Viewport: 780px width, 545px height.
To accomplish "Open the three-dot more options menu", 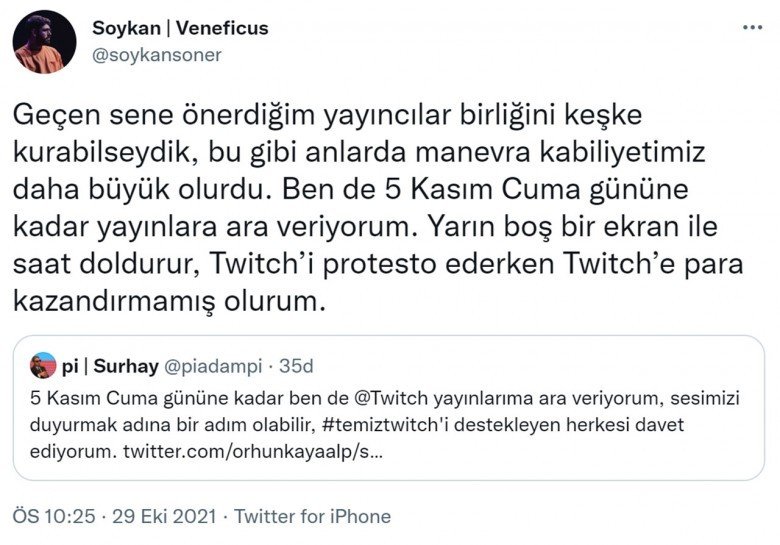I will 753,27.
